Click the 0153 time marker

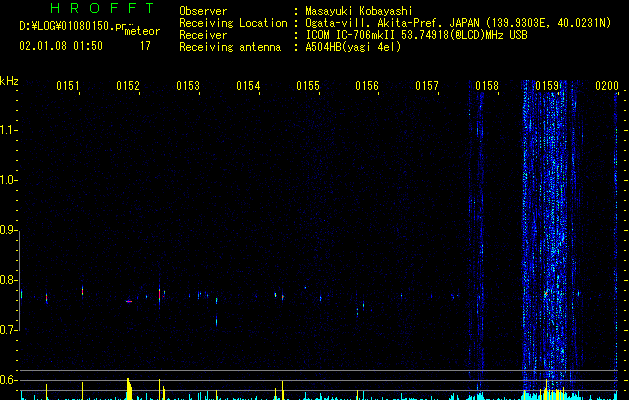[188, 86]
